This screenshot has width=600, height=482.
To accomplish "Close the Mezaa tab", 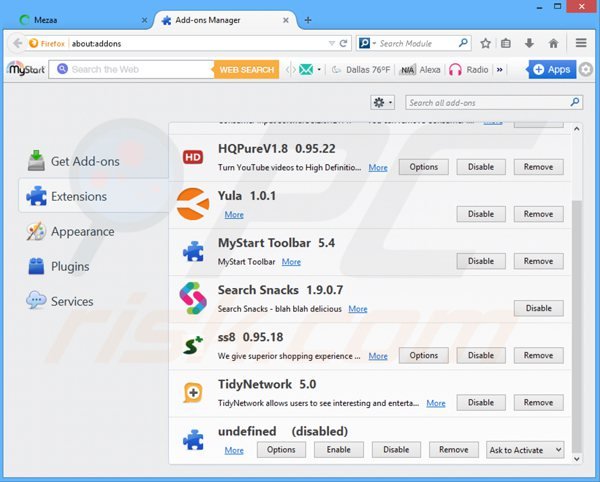I will tap(144, 20).
